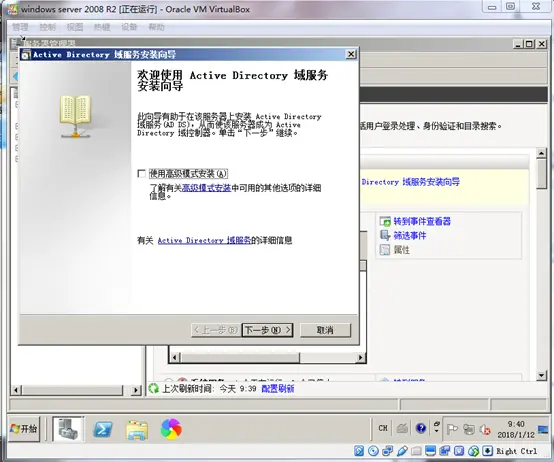Click the VirtualBox shared folders indicator
Viewport: 554px width, 462px height.
pos(416,451)
